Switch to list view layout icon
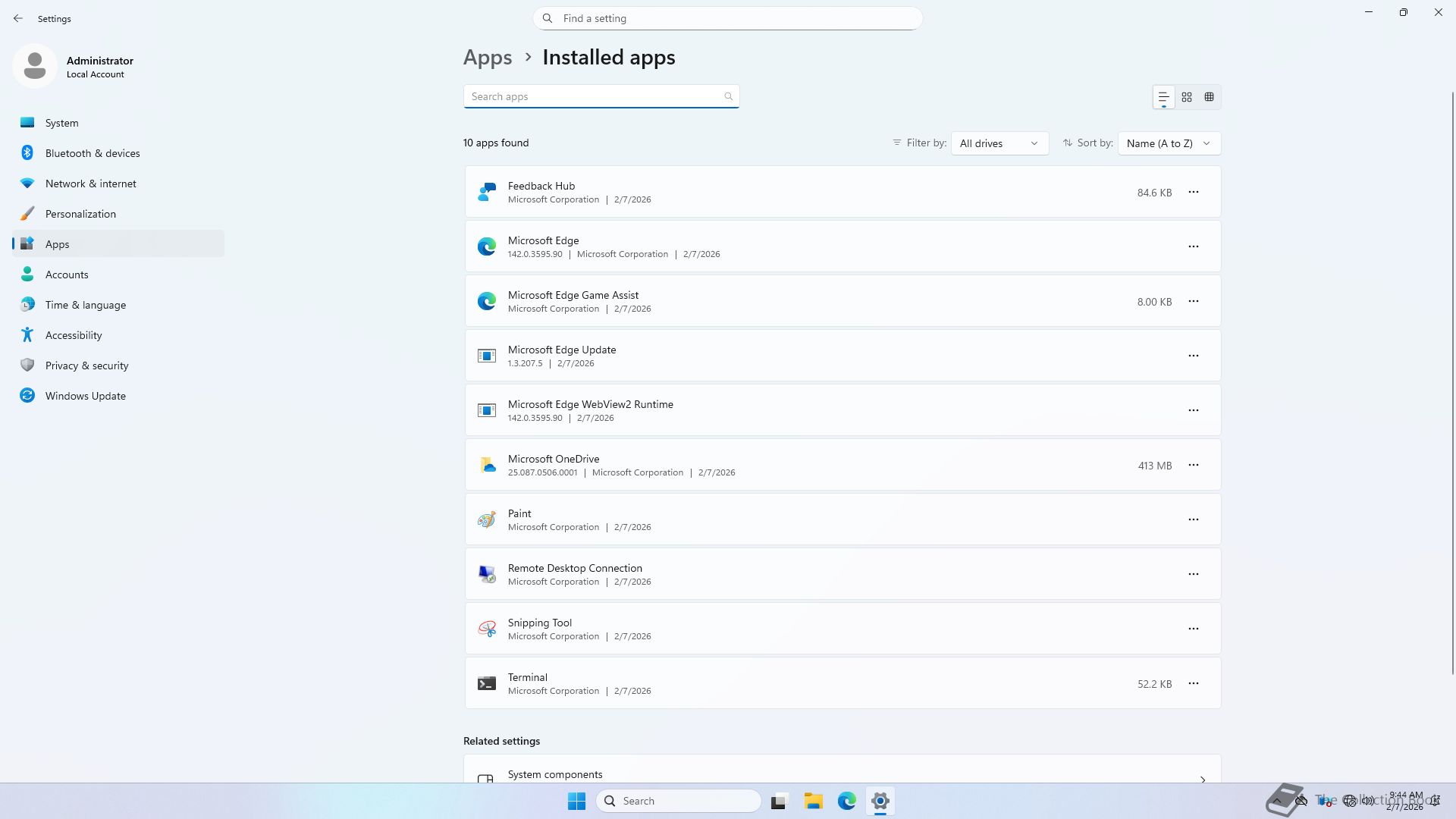 1163,97
